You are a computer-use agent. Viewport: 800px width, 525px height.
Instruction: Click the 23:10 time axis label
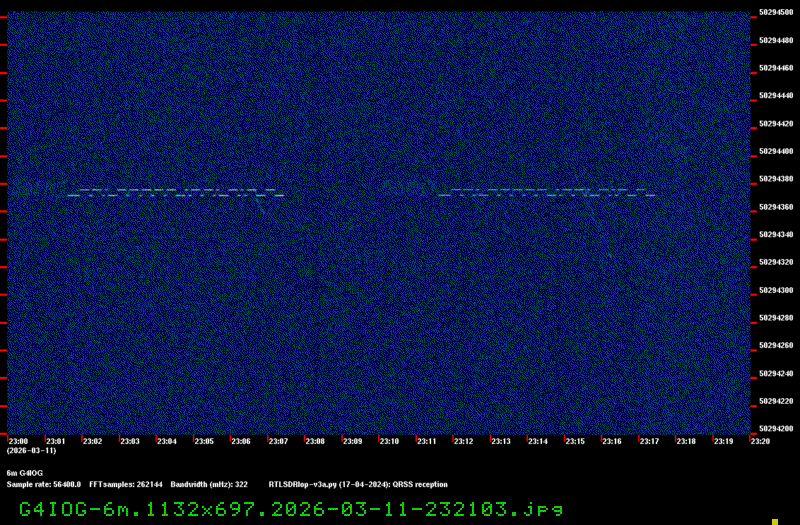[x=389, y=441]
